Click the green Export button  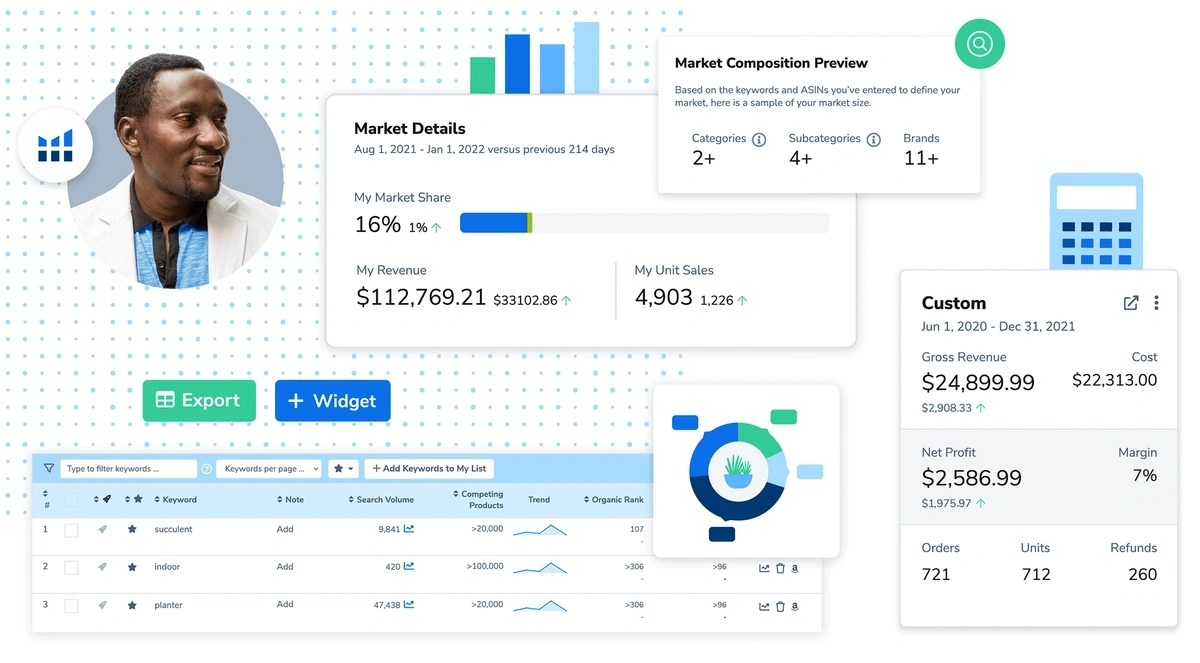tap(199, 400)
